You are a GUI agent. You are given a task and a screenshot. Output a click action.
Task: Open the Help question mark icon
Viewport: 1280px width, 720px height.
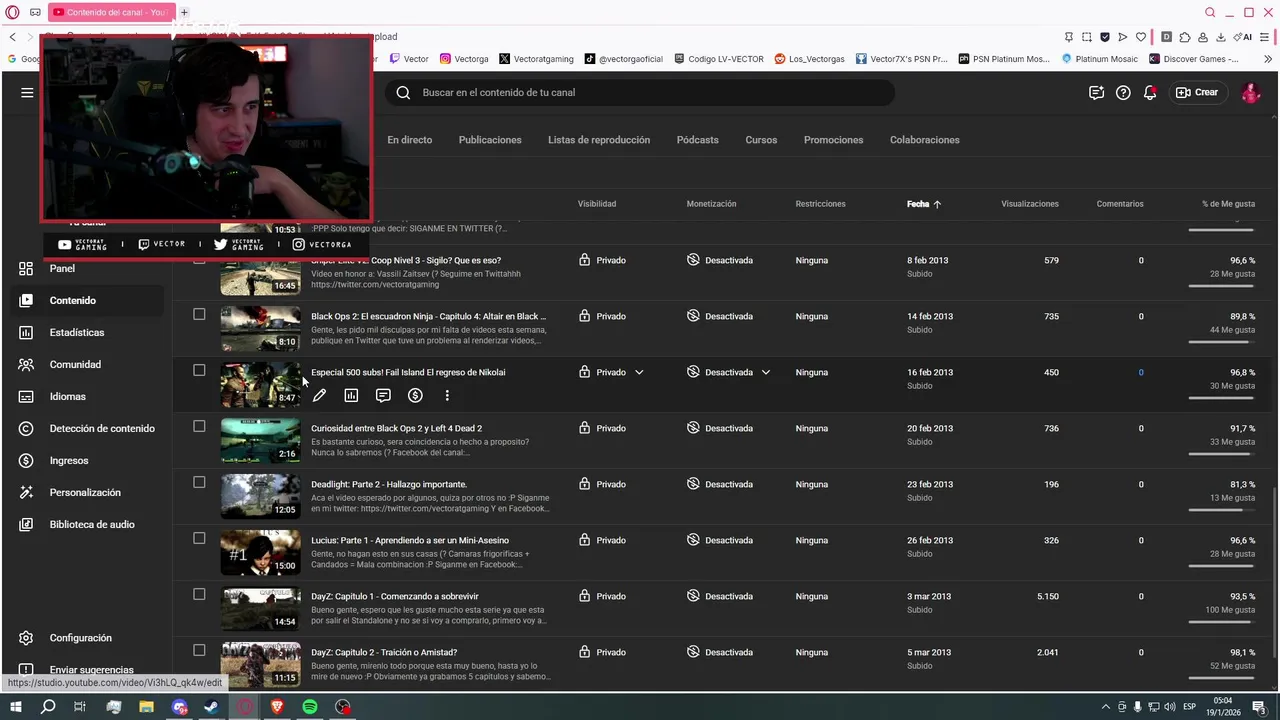[1123, 92]
